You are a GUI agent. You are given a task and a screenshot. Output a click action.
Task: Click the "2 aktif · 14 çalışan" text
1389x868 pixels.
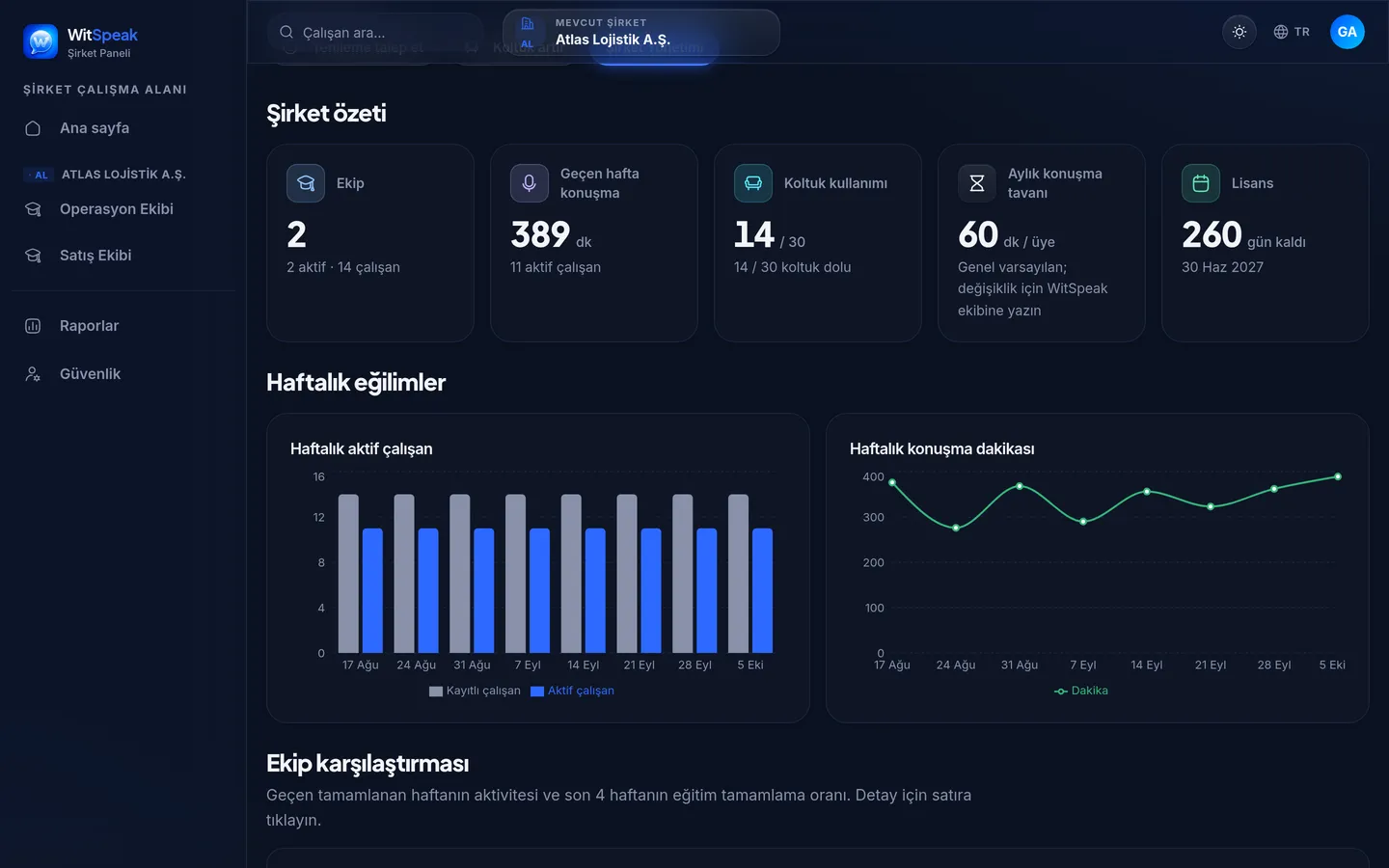(x=343, y=267)
